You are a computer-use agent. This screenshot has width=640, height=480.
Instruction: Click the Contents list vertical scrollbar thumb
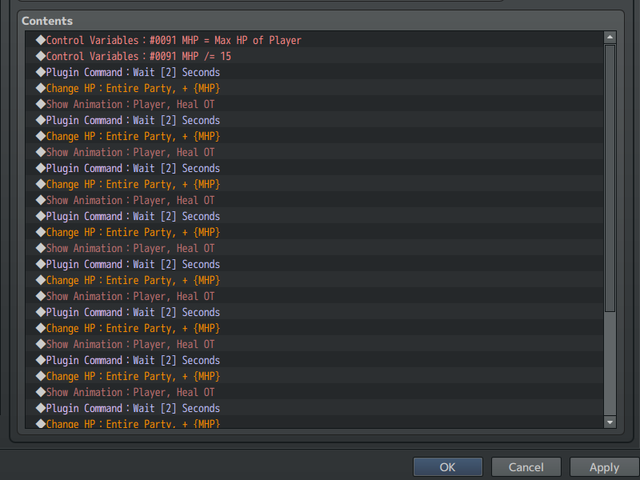click(610, 178)
